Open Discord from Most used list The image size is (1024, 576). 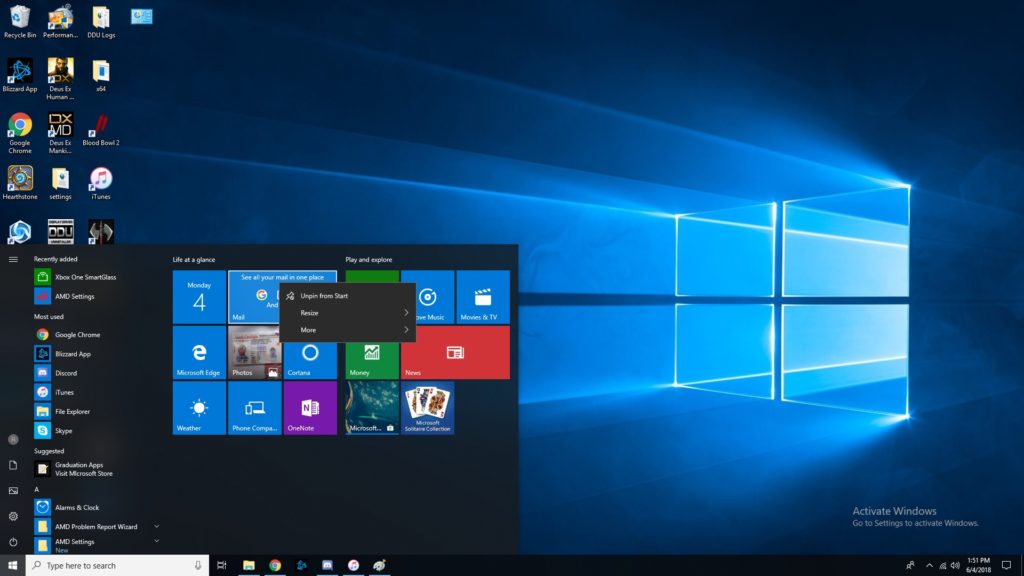(66, 373)
